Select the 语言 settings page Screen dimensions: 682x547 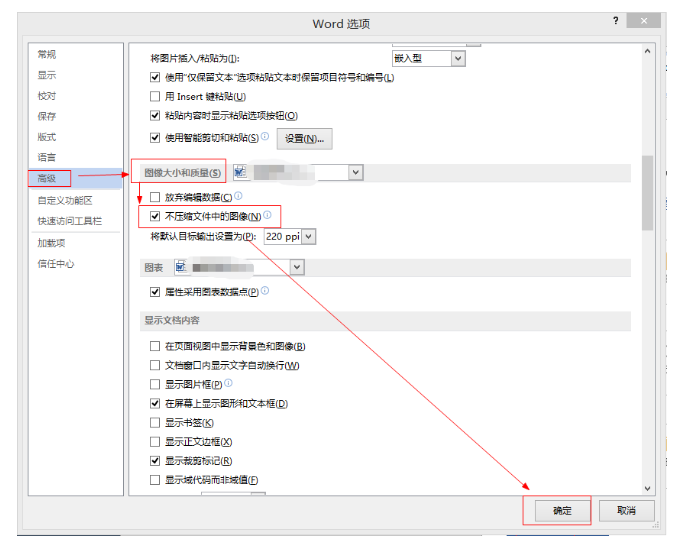click(x=47, y=157)
